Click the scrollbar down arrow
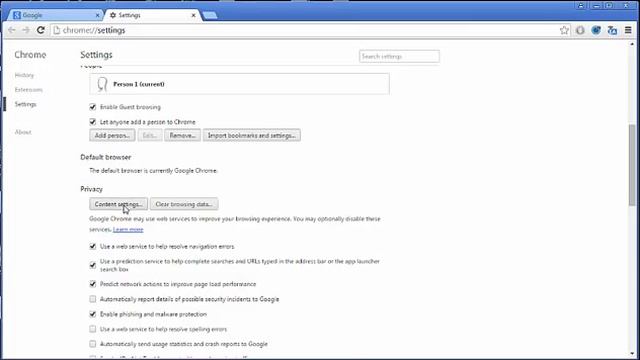Viewport: 640px width, 360px height. click(x=632, y=354)
